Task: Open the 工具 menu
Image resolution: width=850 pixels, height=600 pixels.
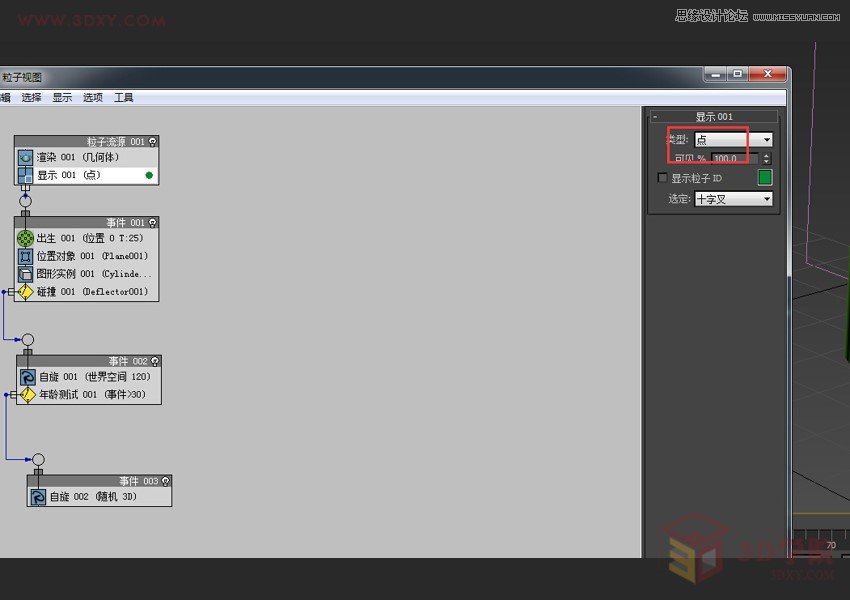Action: click(x=123, y=97)
